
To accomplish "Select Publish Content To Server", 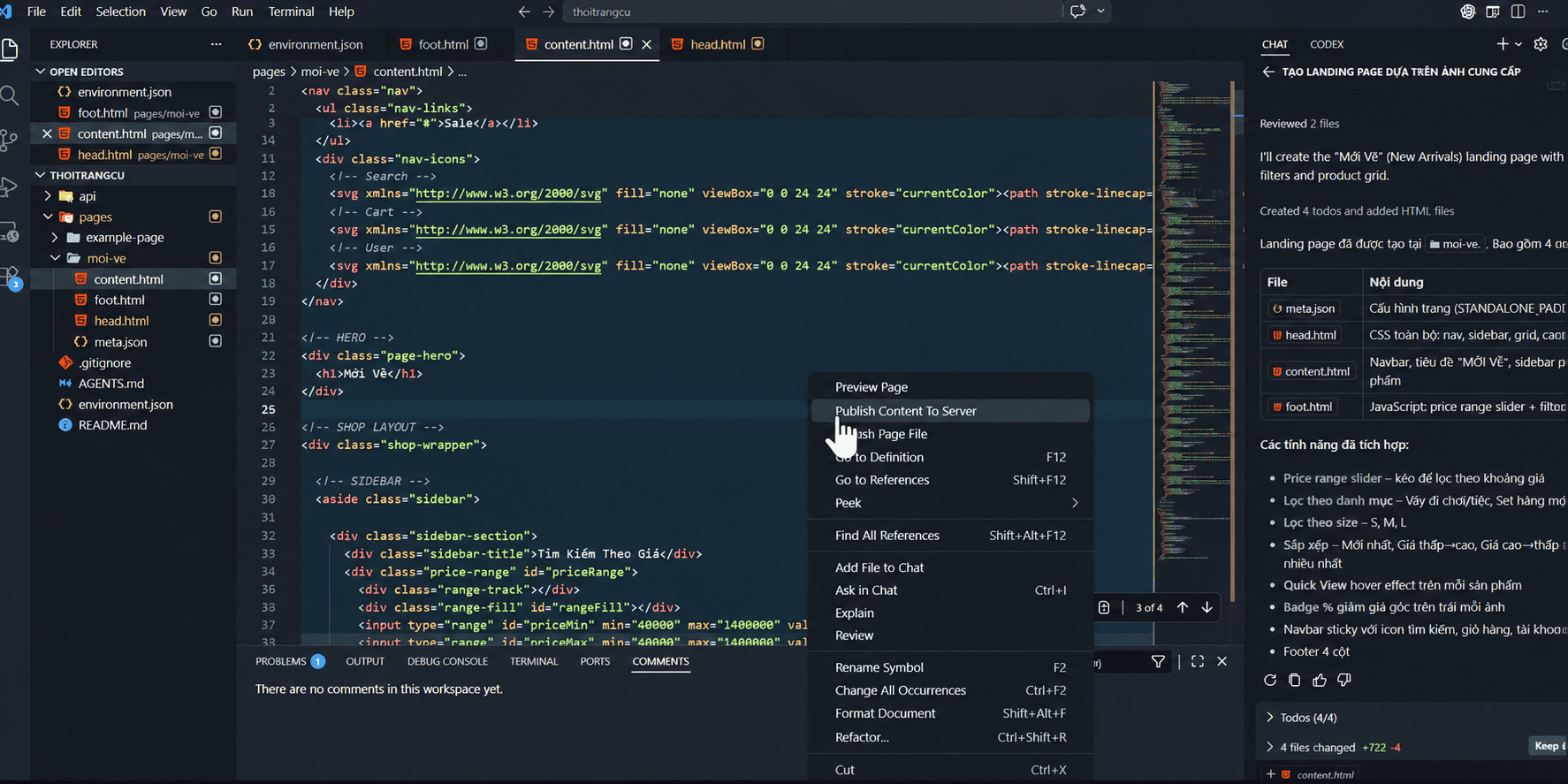I will click(x=951, y=411).
